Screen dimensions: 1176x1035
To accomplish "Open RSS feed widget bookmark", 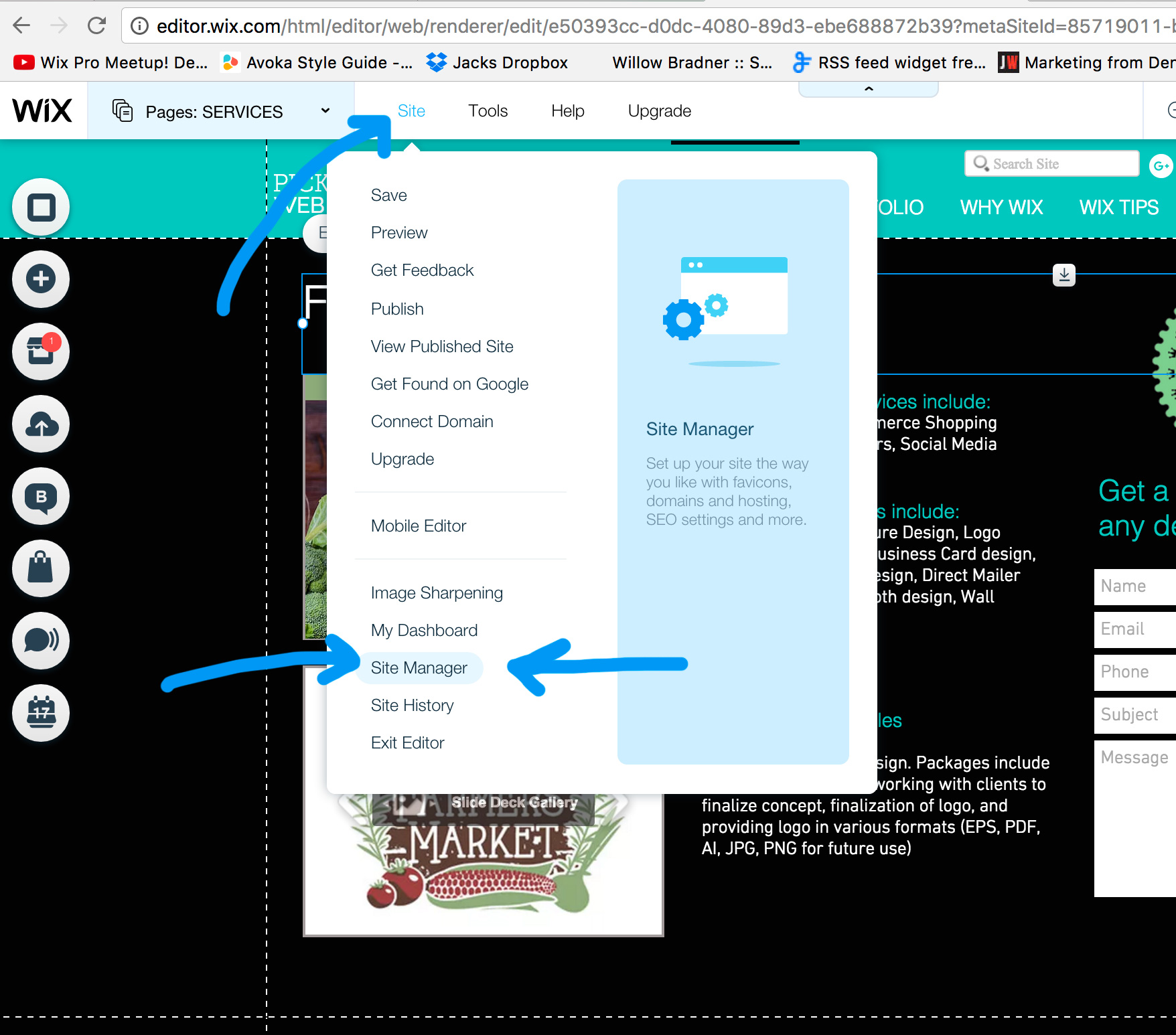I will coord(889,63).
